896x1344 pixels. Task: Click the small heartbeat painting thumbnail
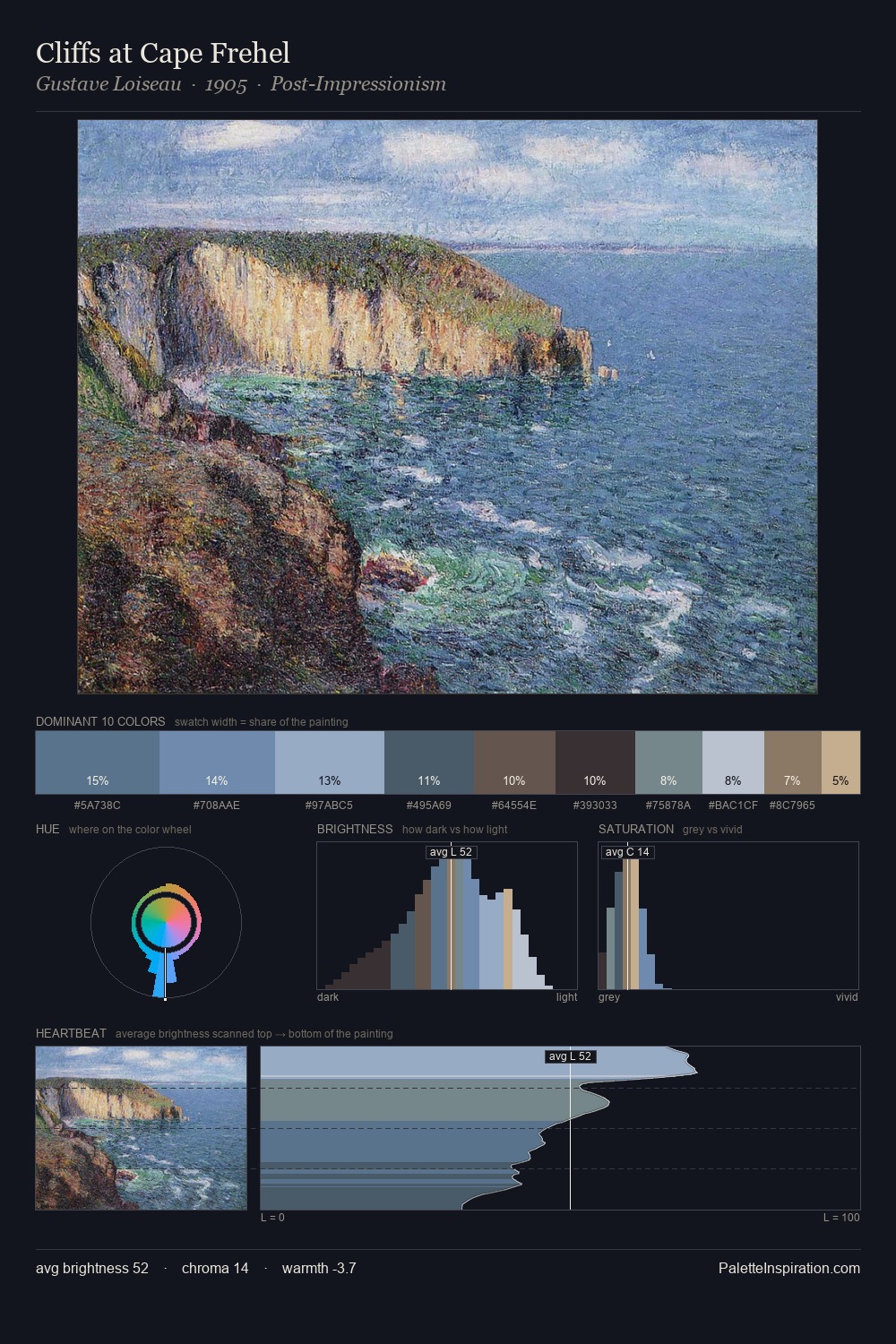[141, 1128]
